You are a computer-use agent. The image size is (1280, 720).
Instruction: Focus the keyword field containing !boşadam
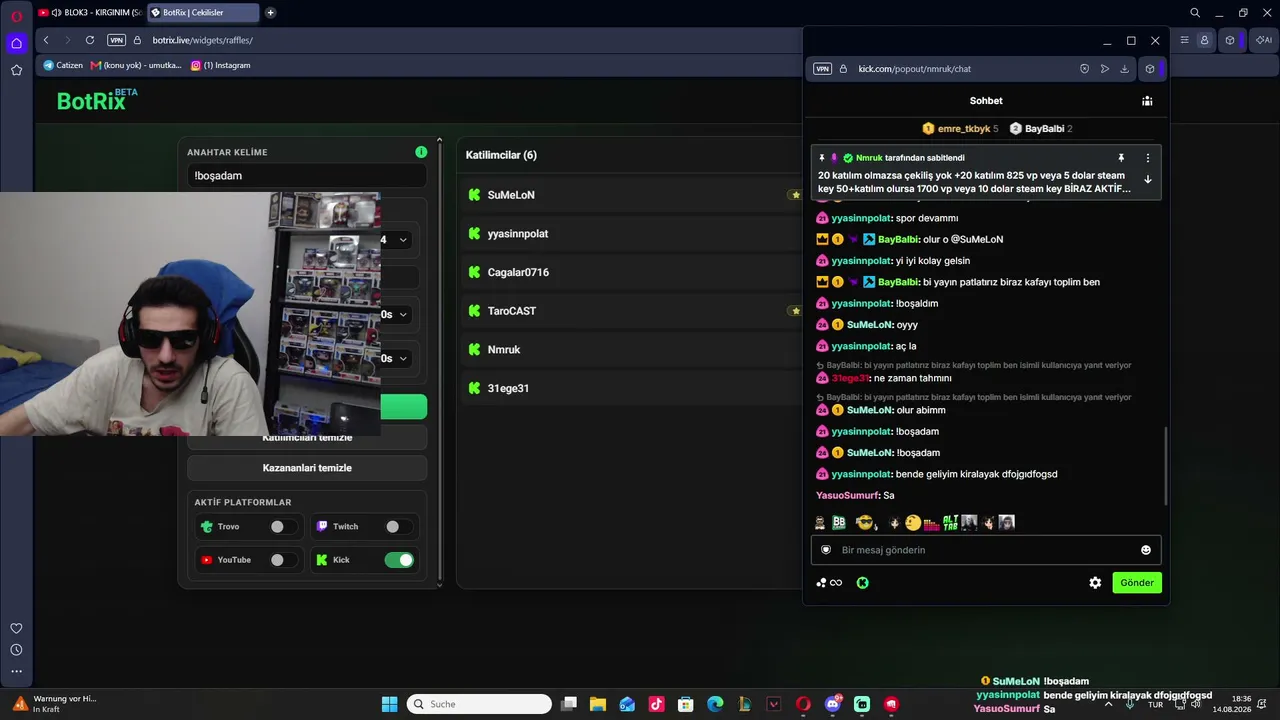click(307, 176)
